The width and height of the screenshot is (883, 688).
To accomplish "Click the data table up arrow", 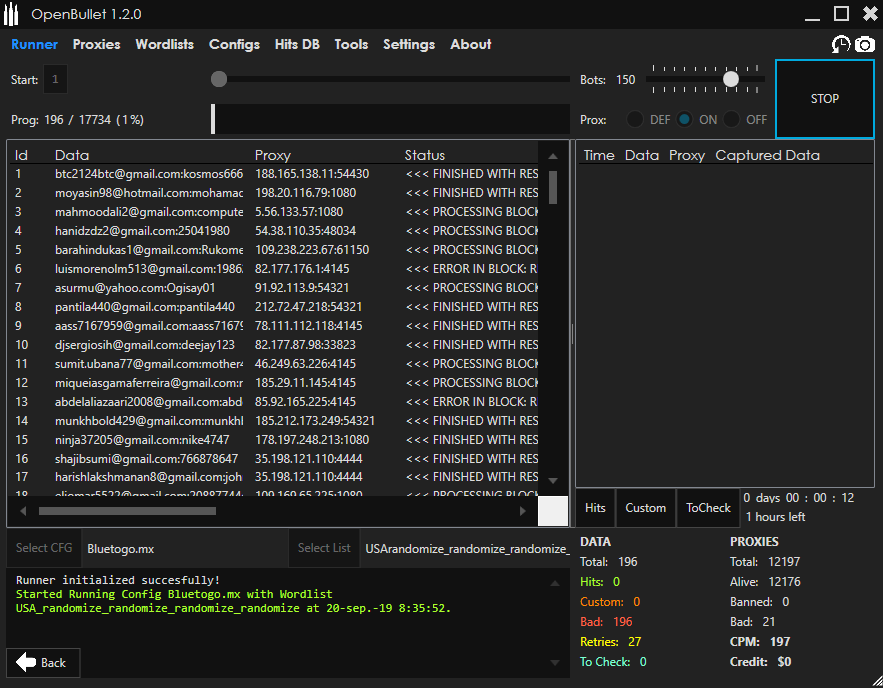I will pyautogui.click(x=553, y=156).
